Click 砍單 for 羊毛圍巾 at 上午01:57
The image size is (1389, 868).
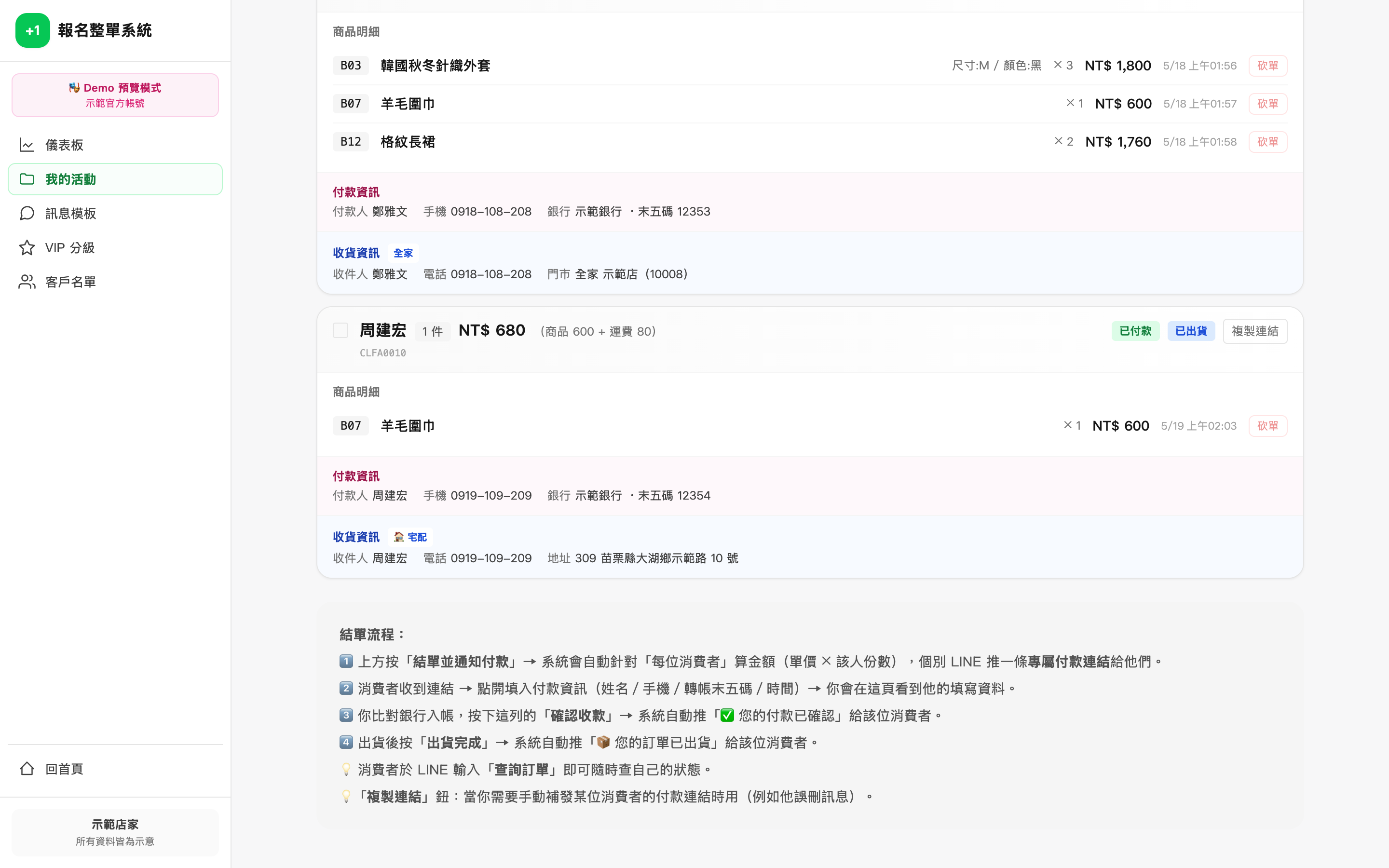coord(1268,104)
